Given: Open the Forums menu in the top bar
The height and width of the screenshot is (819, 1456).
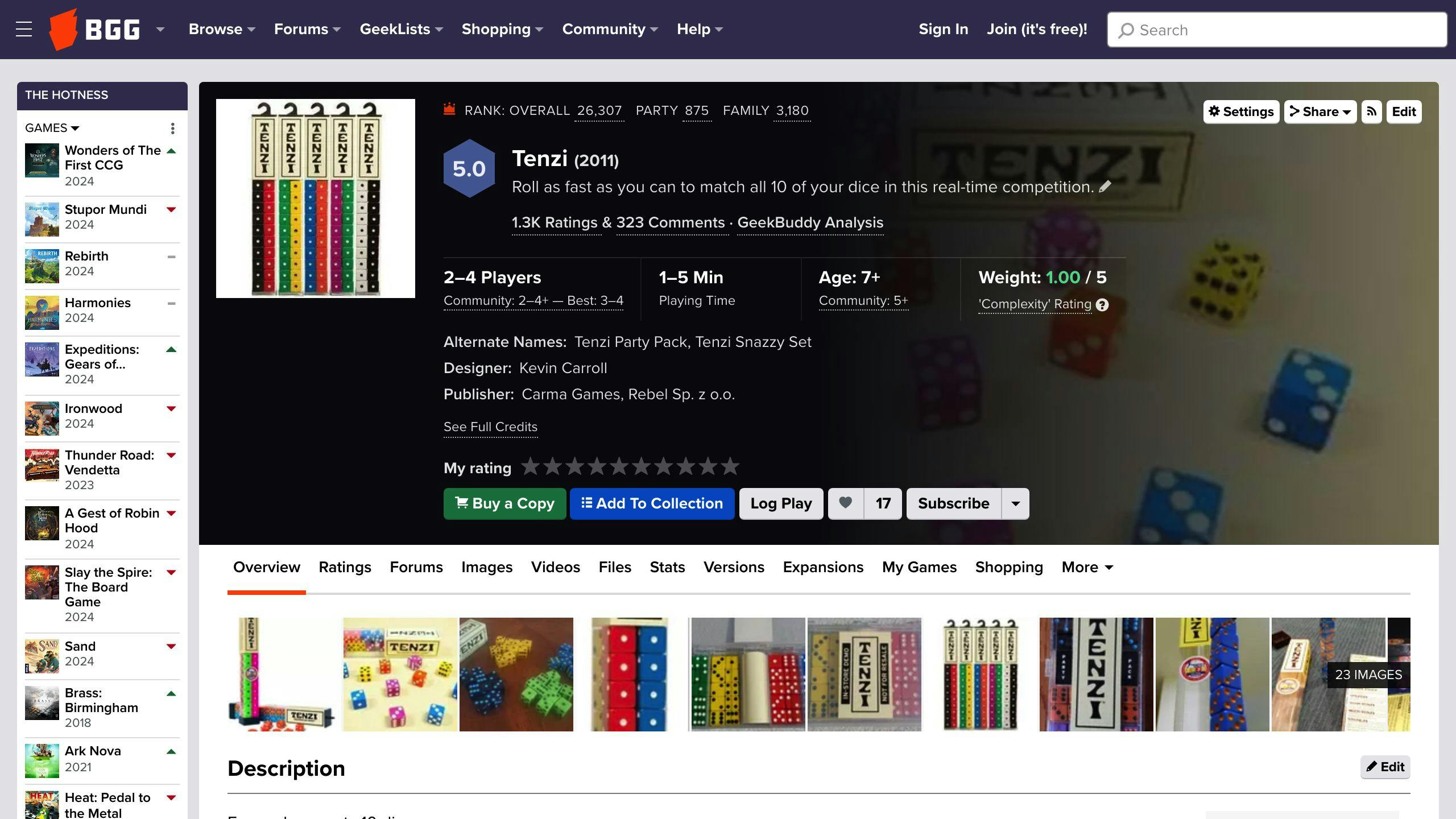Looking at the screenshot, I should [x=307, y=29].
